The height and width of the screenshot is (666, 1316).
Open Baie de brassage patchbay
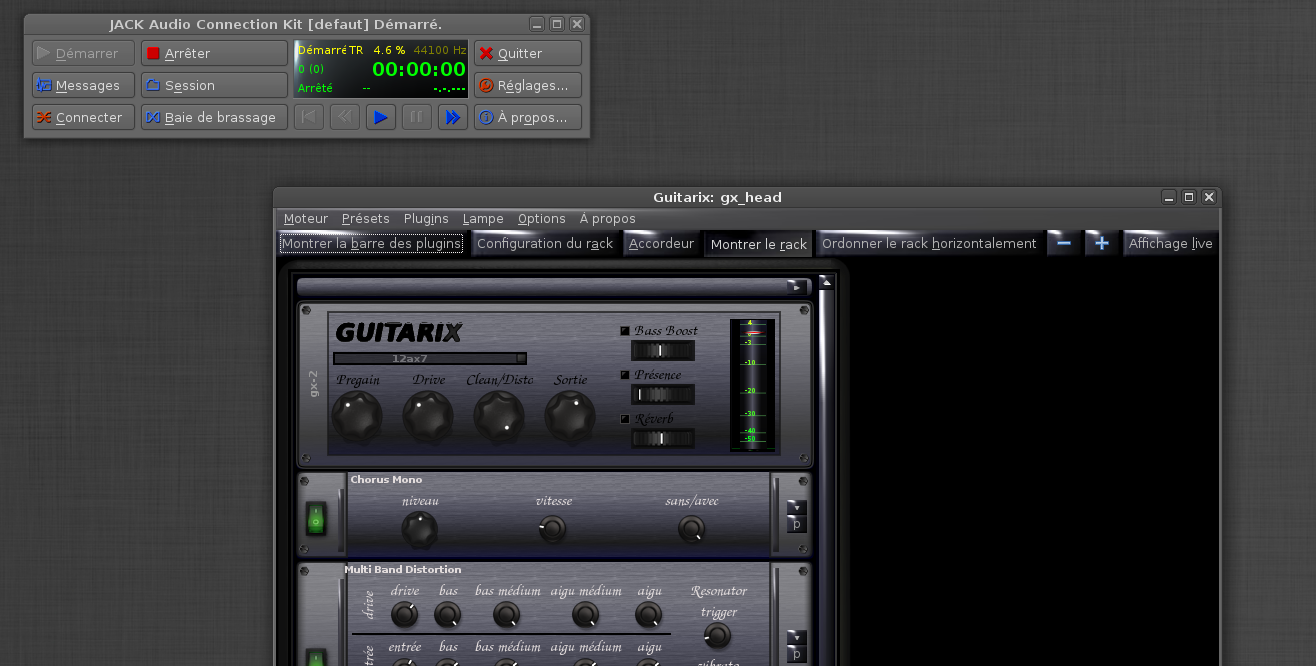pos(214,117)
